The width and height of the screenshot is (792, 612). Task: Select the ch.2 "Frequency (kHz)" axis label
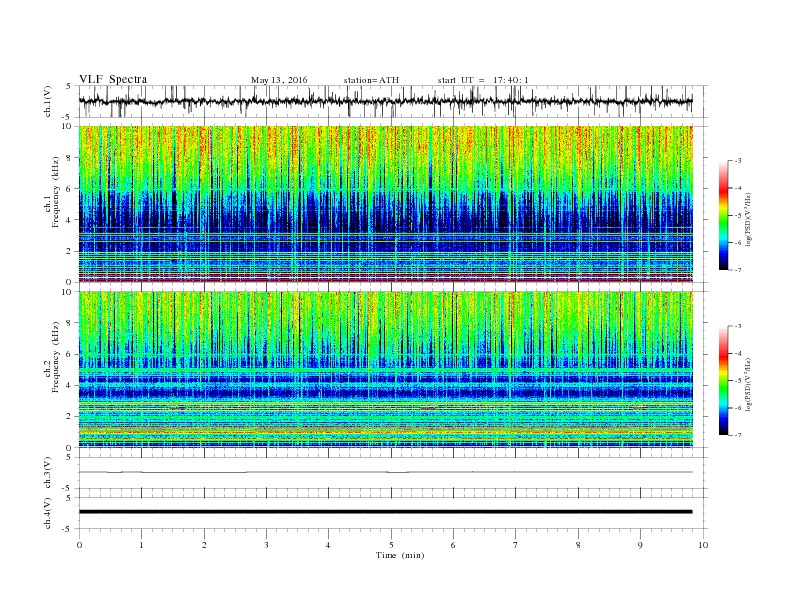[x=56, y=358]
